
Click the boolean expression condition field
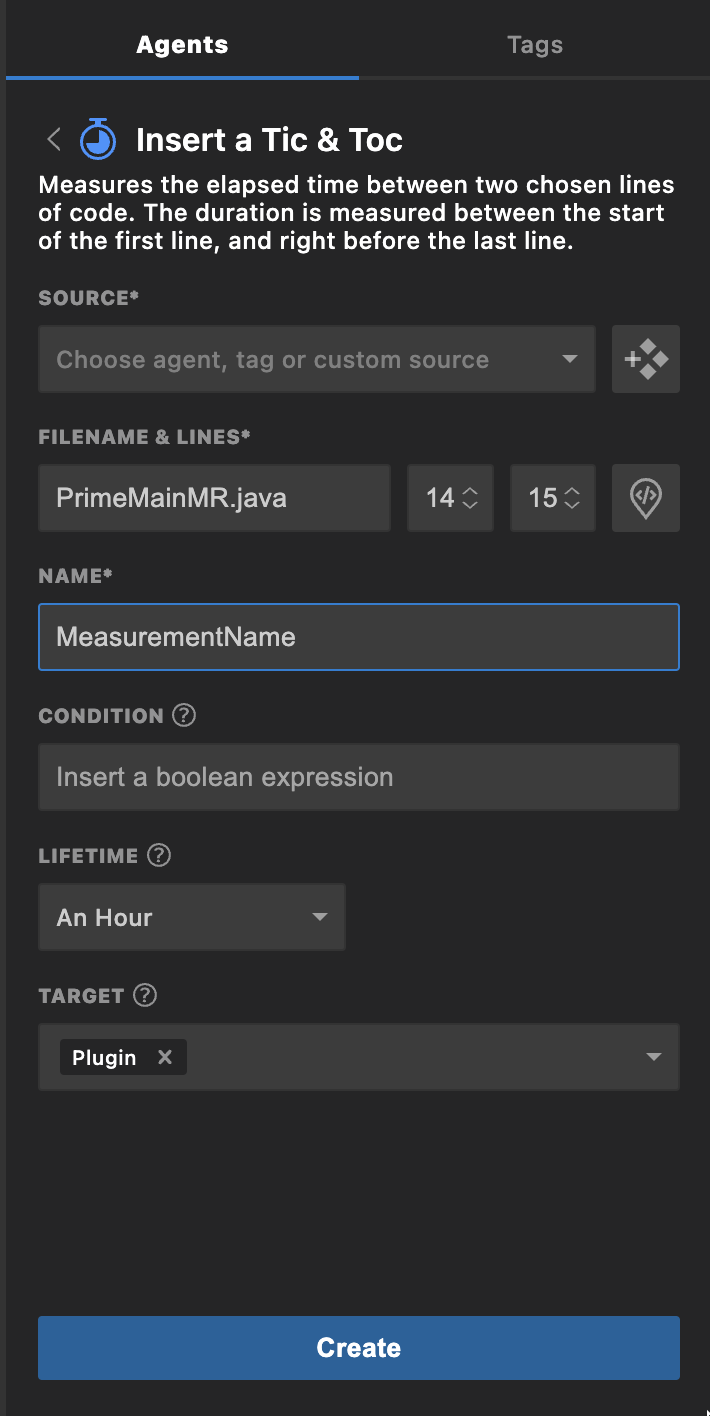358,777
